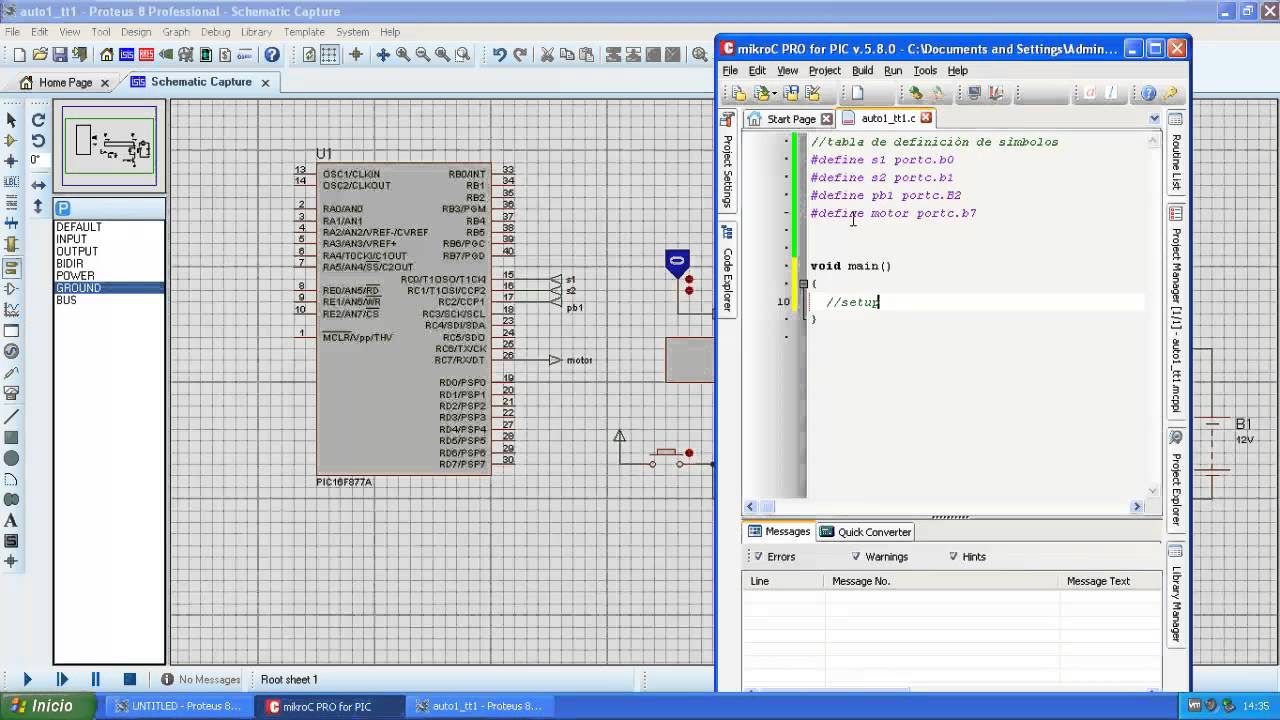Click the mikroC Help question mark icon

1148,93
